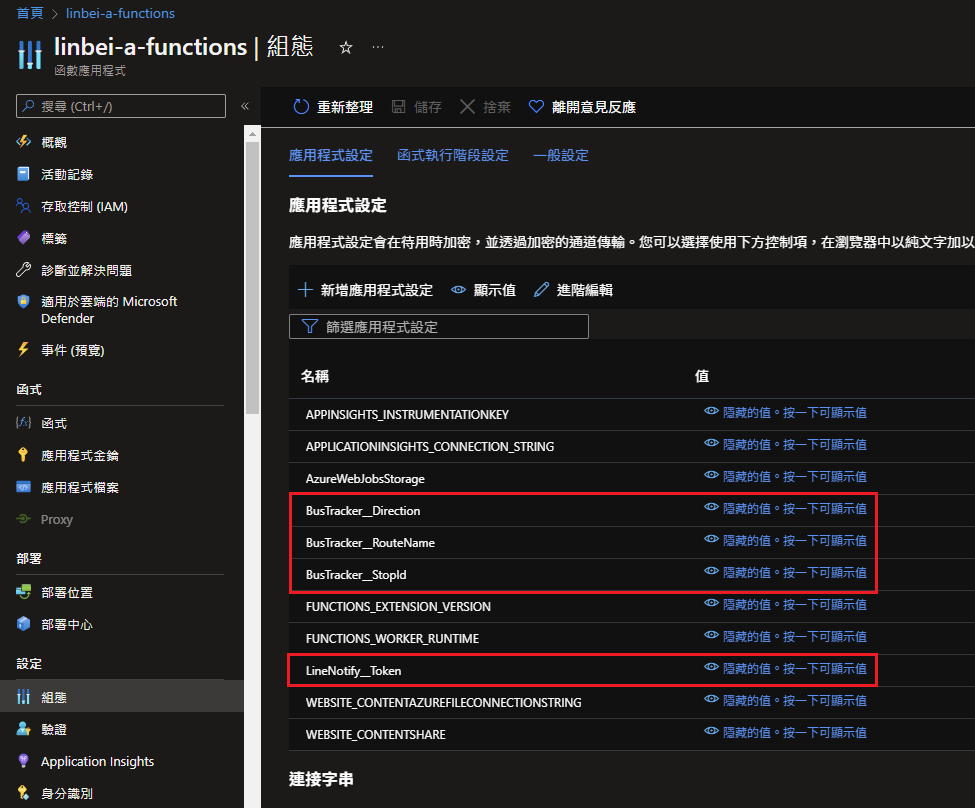This screenshot has height=808, width=975.
Task: Switch to the 函式執行階段設定 tab
Action: tap(453, 155)
